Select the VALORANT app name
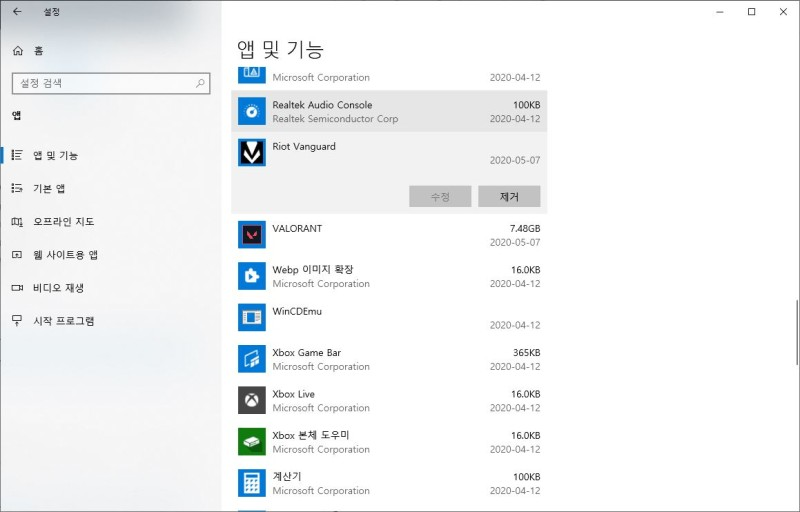800x512 pixels. [297, 228]
